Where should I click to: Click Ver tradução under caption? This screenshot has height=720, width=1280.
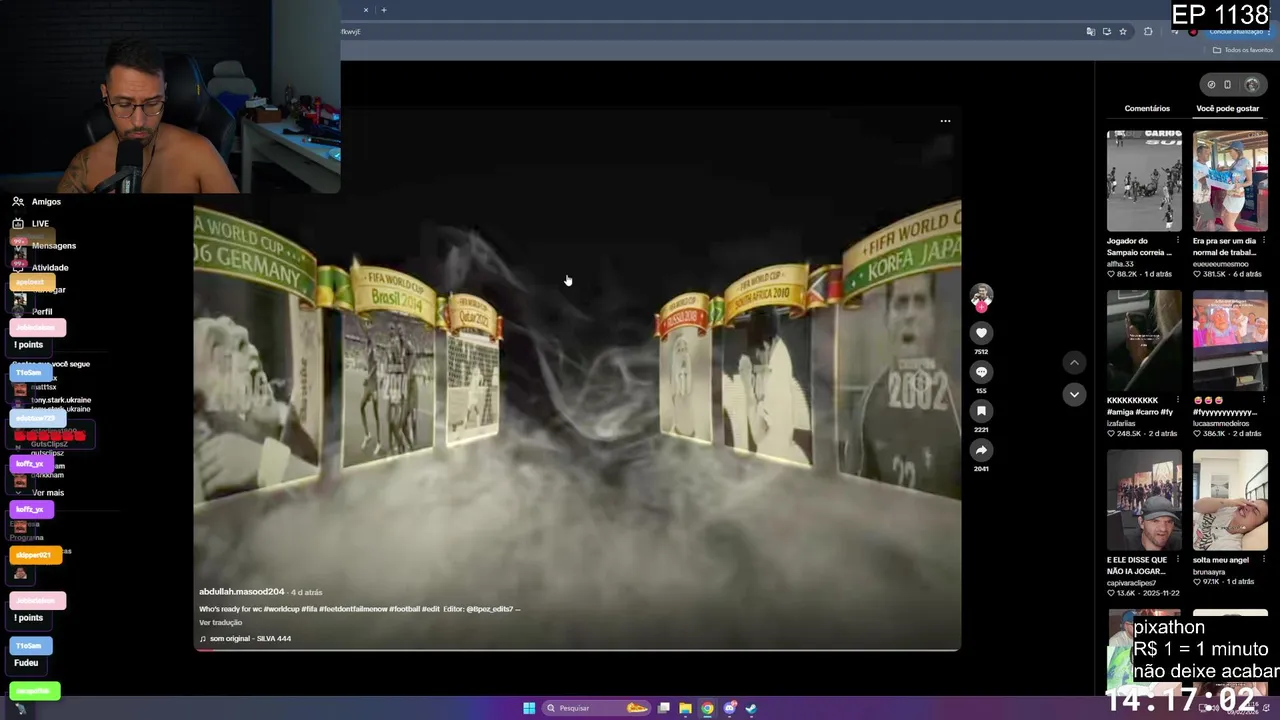(220, 623)
